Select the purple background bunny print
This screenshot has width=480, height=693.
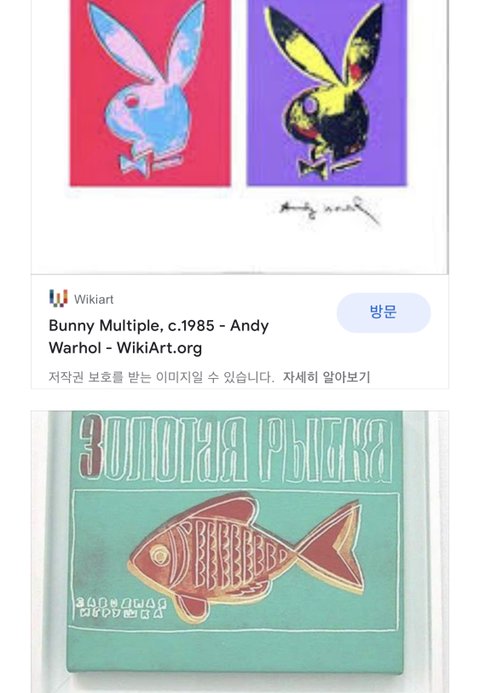coord(327,92)
